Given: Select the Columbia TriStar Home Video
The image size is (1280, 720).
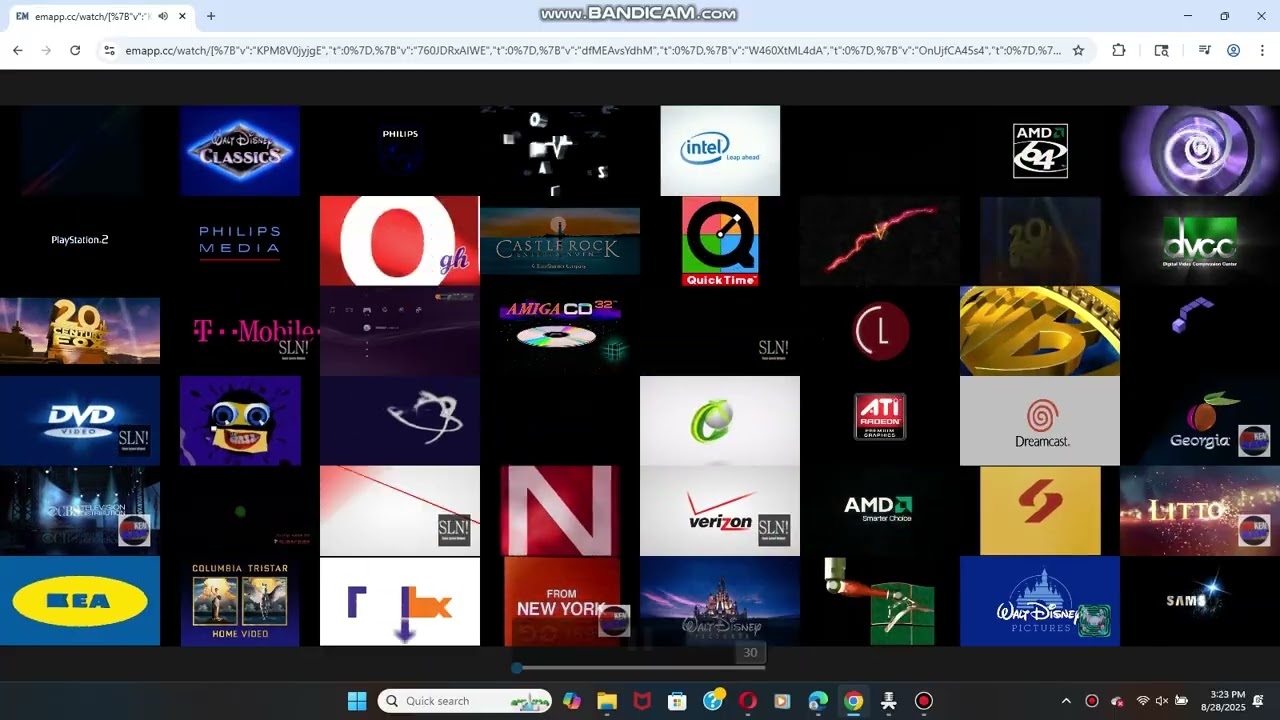Looking at the screenshot, I should pyautogui.click(x=240, y=601).
